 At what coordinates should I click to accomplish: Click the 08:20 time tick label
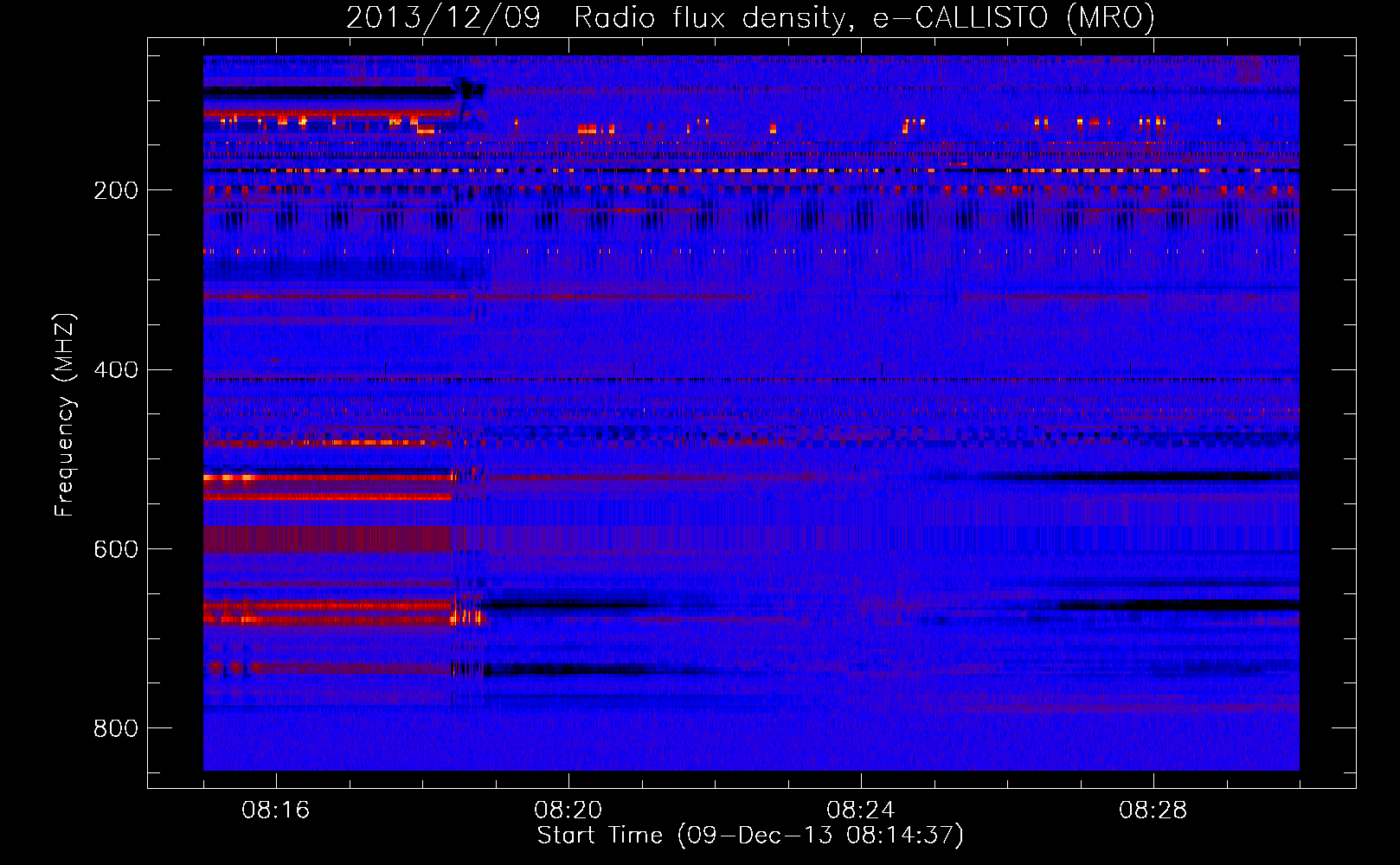(x=568, y=811)
